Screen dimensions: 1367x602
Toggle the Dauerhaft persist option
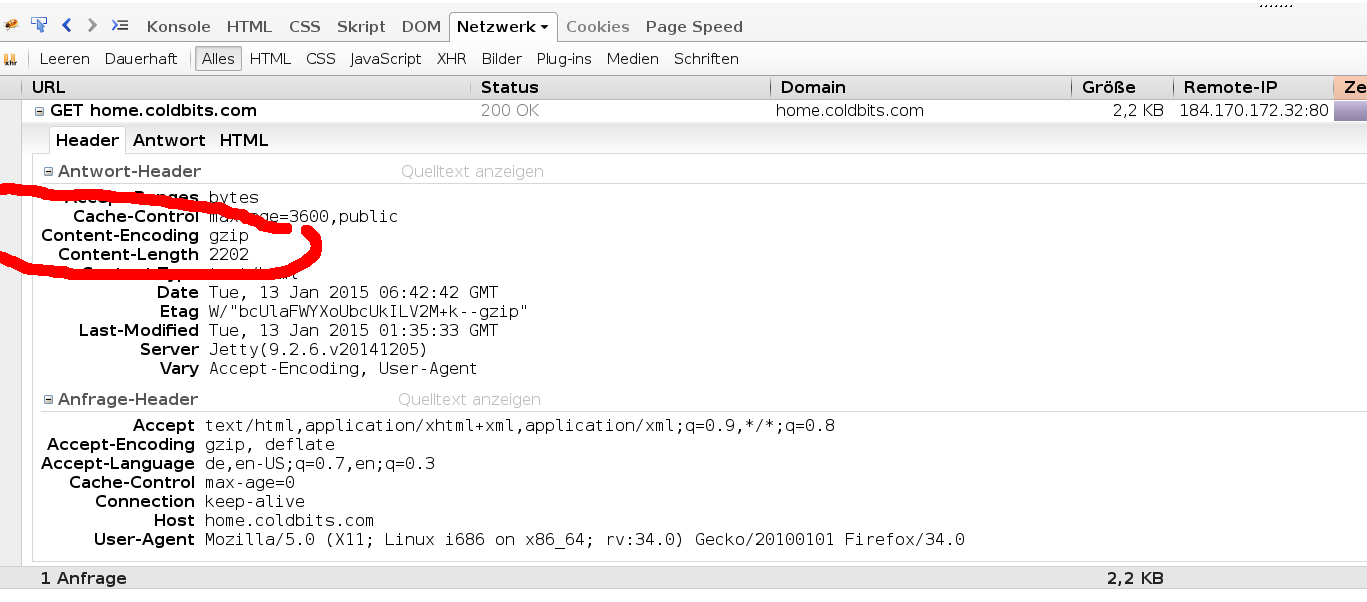[x=141, y=59]
